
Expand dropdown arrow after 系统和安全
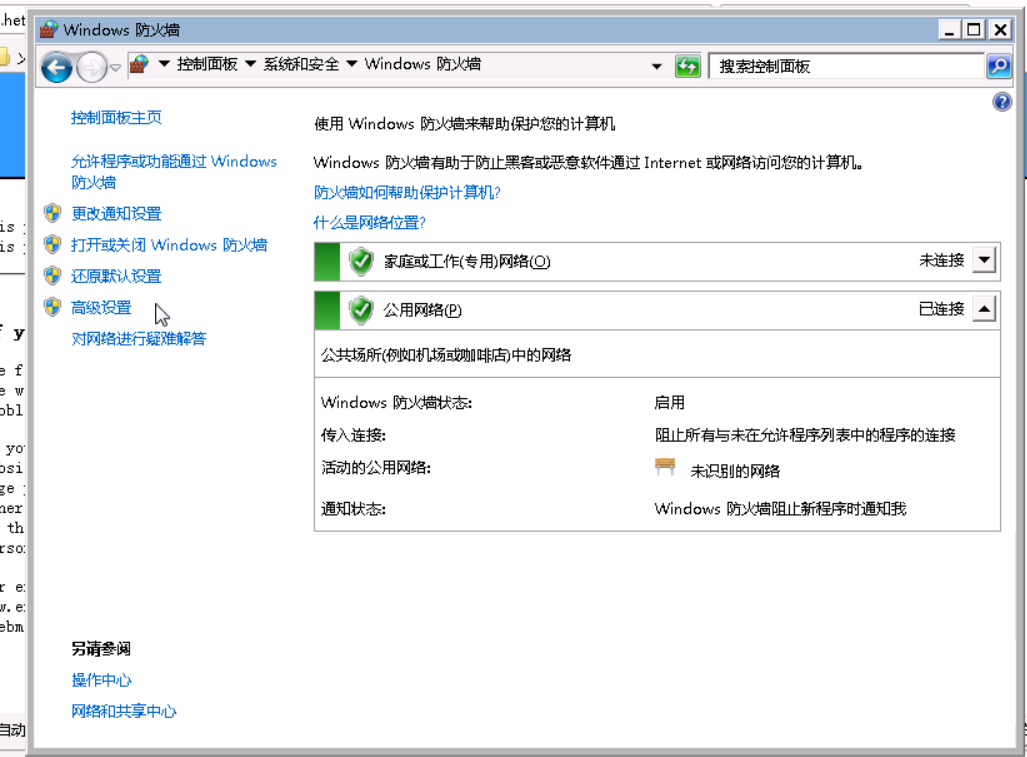click(352, 64)
